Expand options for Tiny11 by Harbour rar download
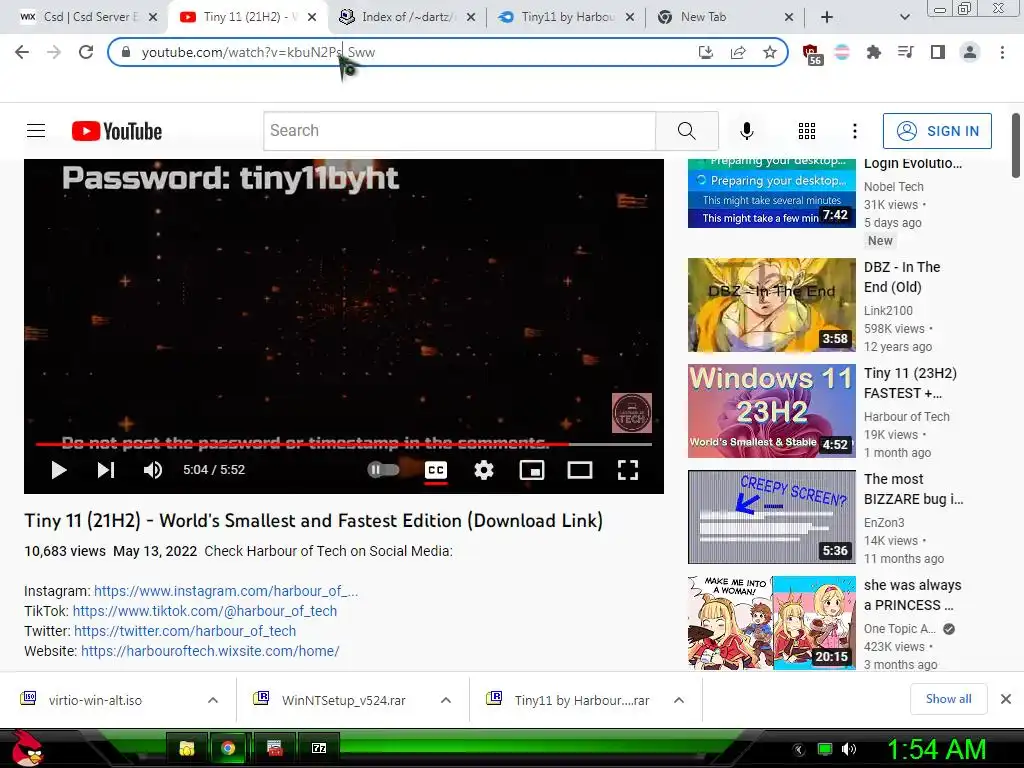Image resolution: width=1024 pixels, height=768 pixels. pos(679,700)
